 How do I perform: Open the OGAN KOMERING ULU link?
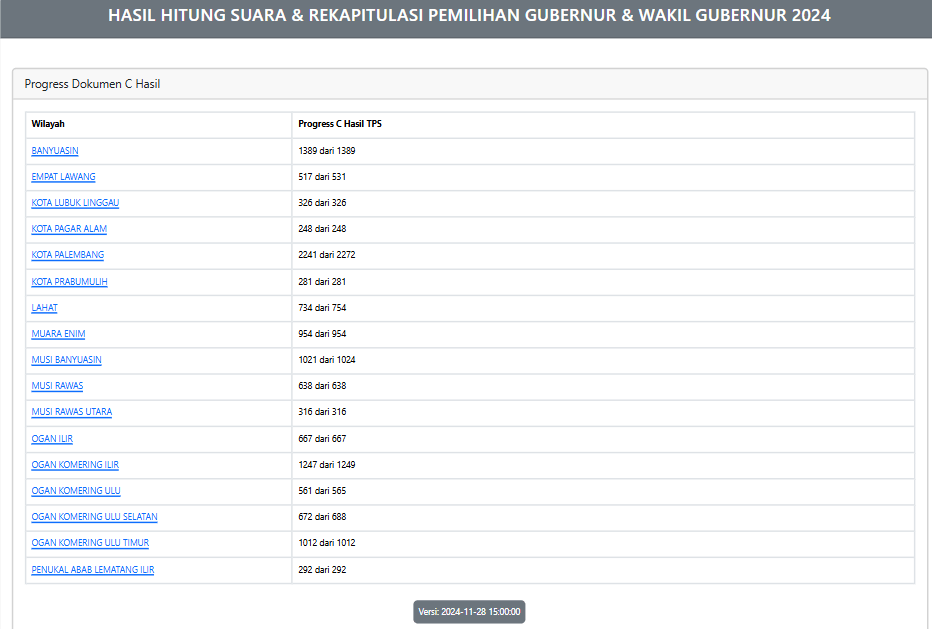(75, 490)
